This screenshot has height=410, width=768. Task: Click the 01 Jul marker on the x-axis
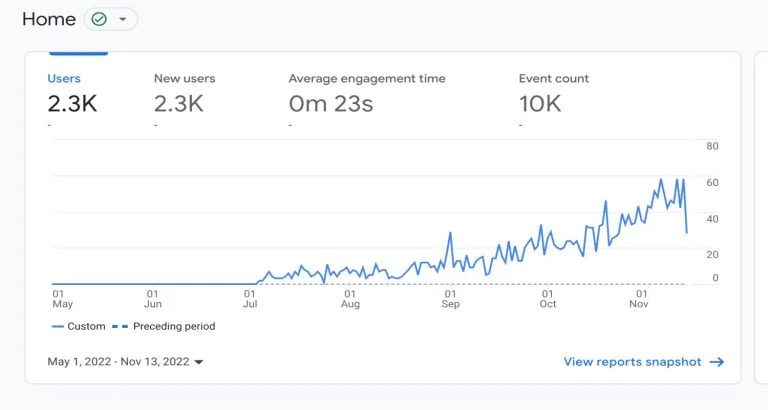click(250, 299)
